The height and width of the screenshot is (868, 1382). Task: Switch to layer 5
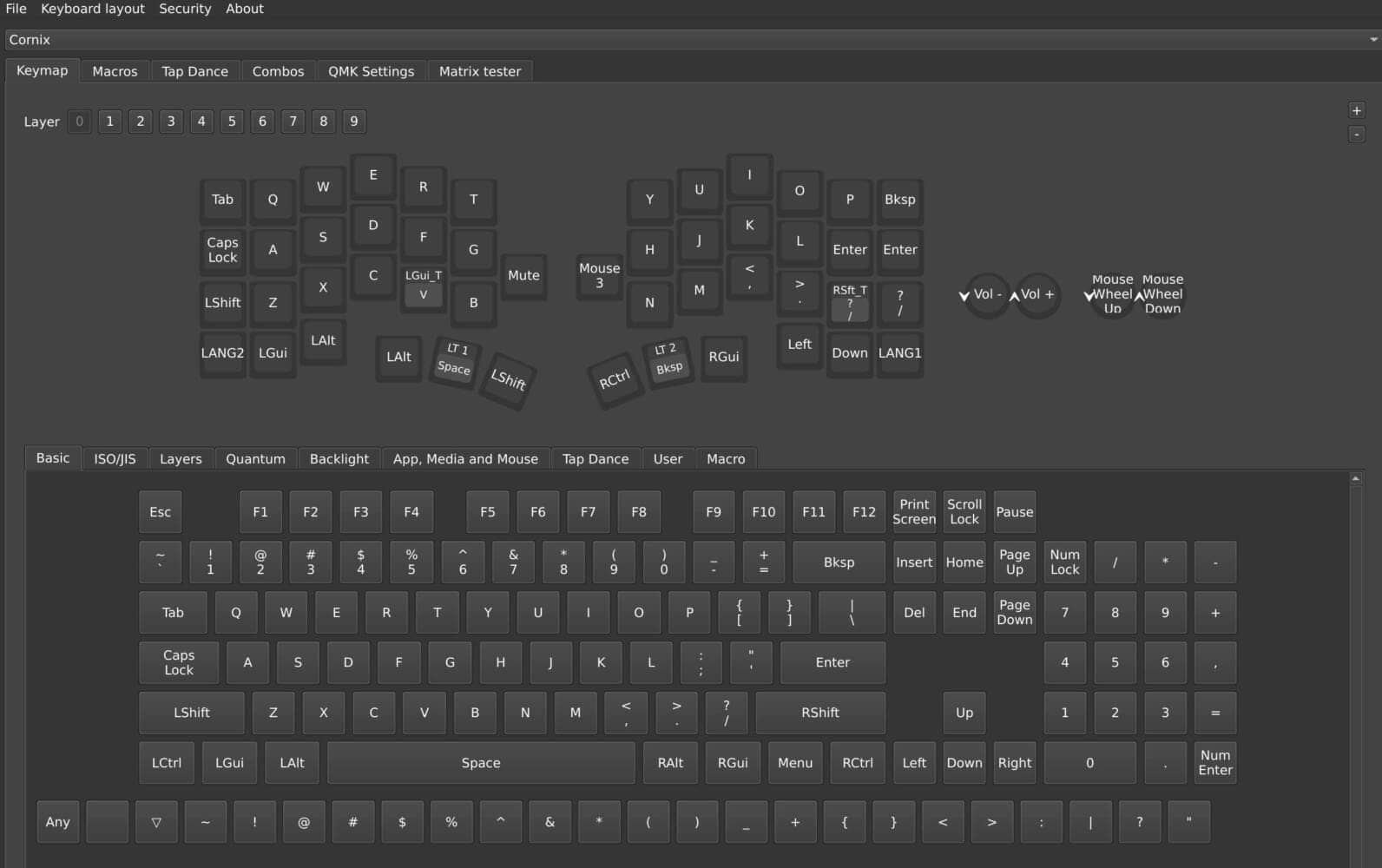tap(232, 122)
